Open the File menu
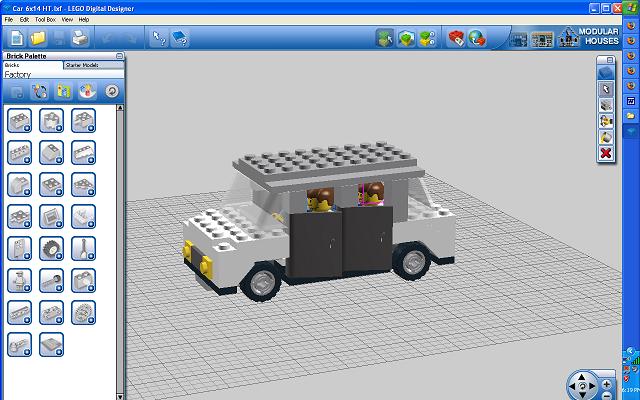Viewport: 640px width, 400px height. [x=9, y=20]
